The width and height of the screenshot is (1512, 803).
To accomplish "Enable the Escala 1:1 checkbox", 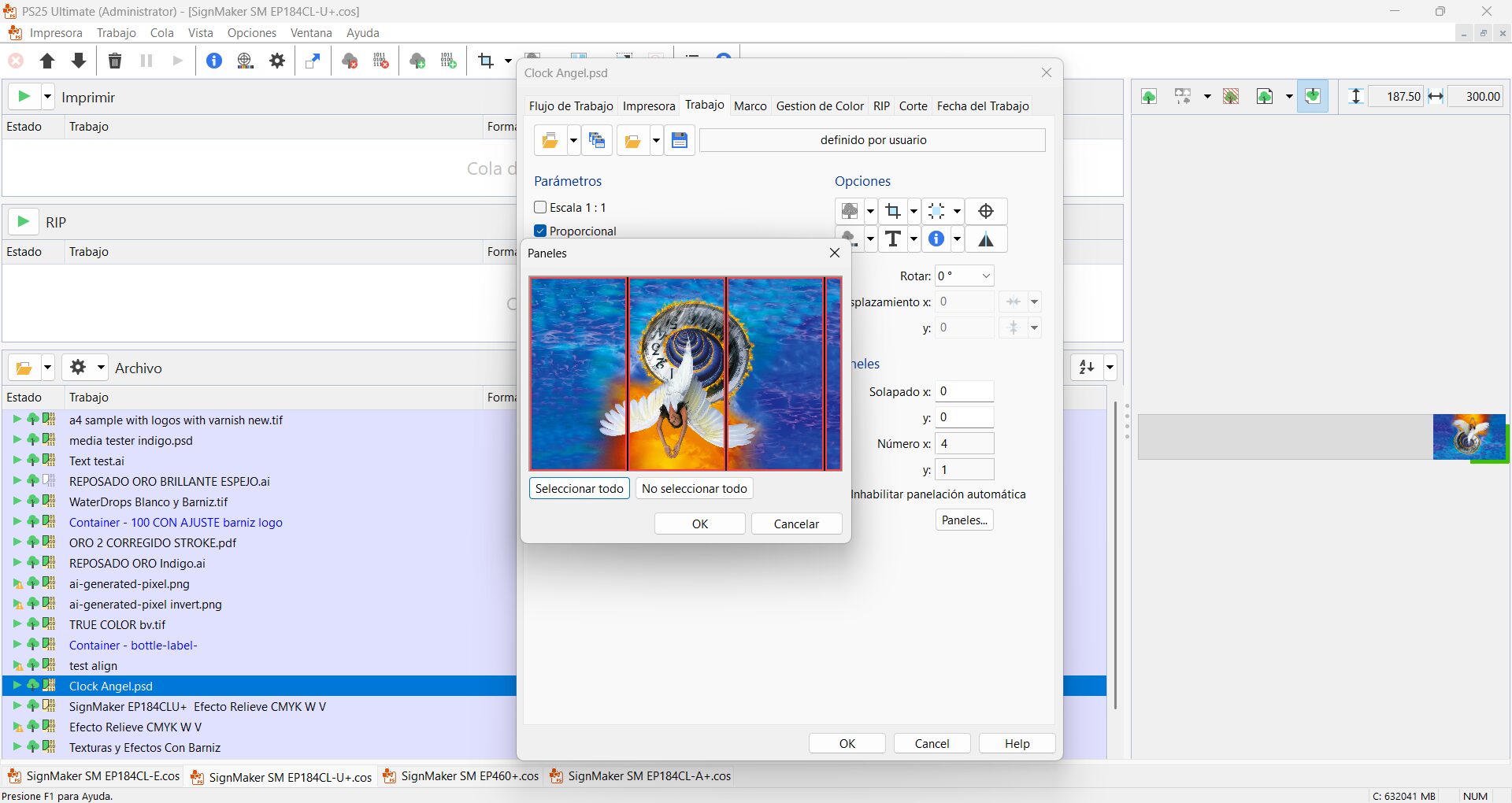I will [540, 207].
